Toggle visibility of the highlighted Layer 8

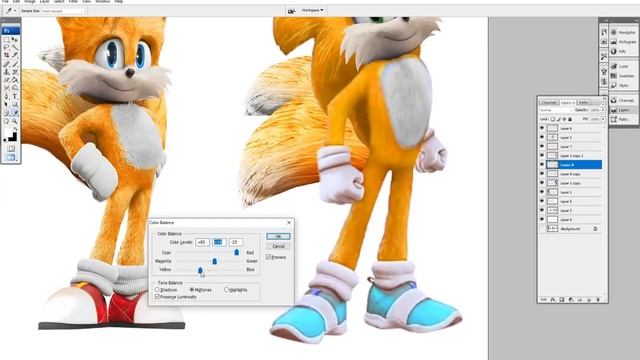tap(542, 164)
